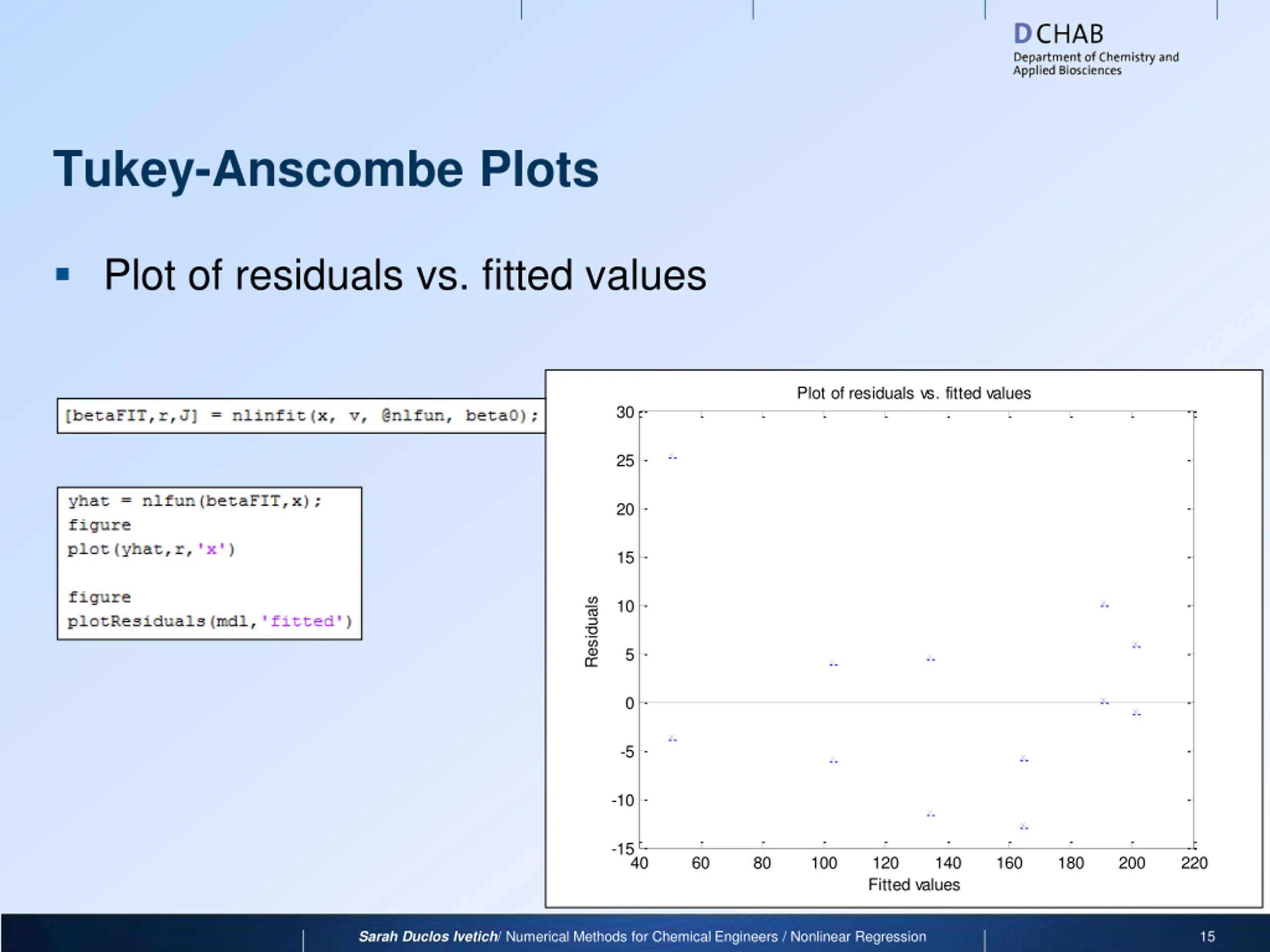Viewport: 1270px width, 952px height.
Task: Click the x-axis tick label 80
Action: click(762, 863)
